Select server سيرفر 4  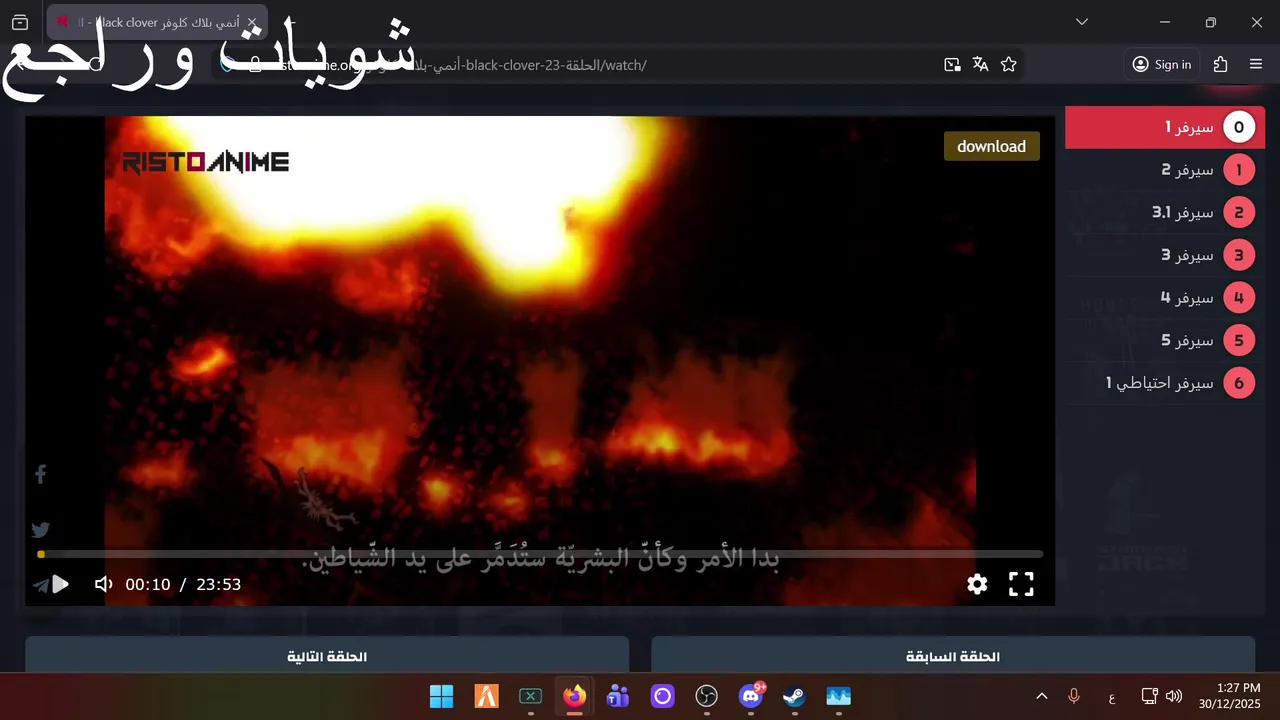coord(1165,298)
